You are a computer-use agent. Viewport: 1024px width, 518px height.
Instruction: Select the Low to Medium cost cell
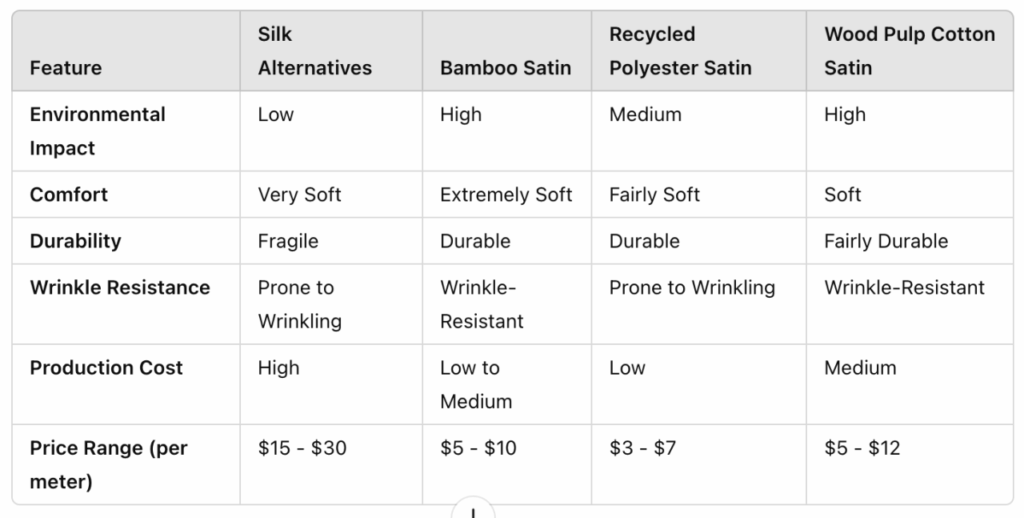[x=476, y=384]
